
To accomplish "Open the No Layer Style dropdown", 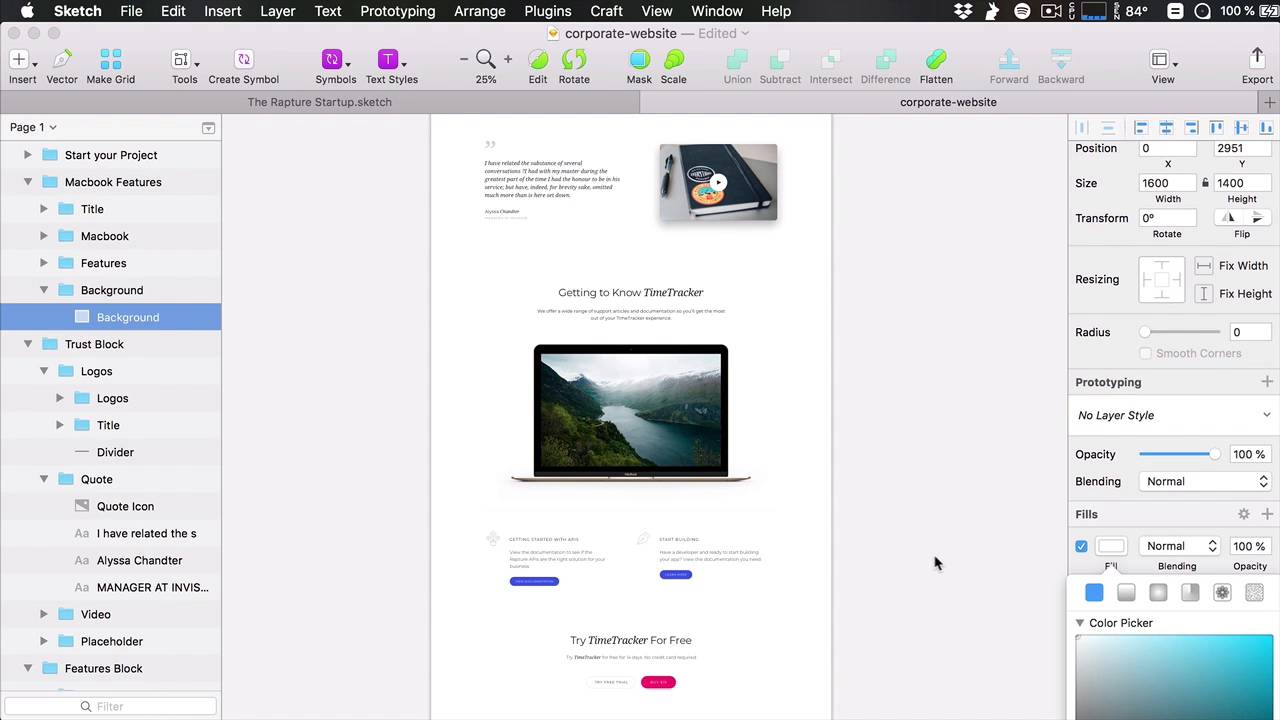I will (1174, 415).
